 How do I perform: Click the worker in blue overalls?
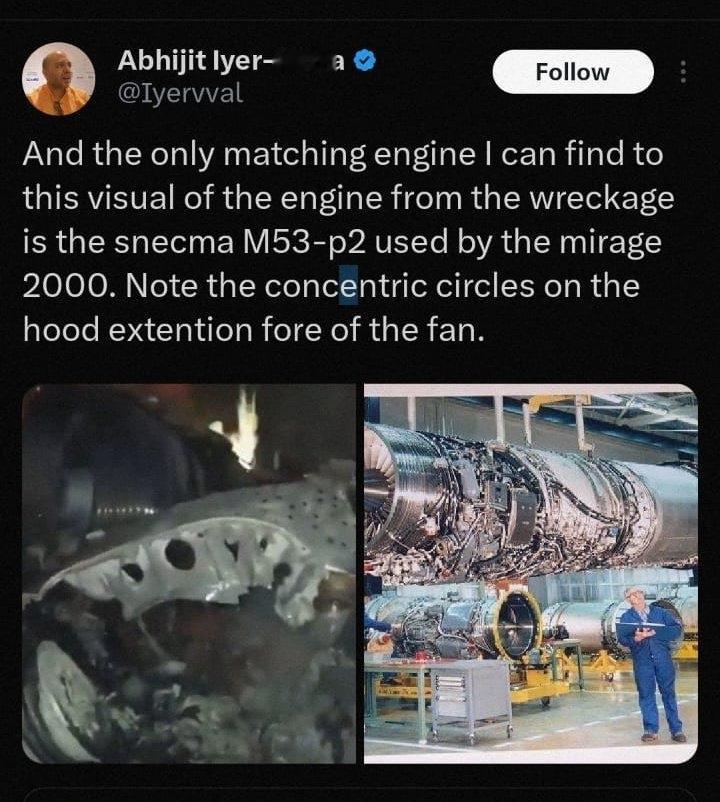(x=651, y=664)
